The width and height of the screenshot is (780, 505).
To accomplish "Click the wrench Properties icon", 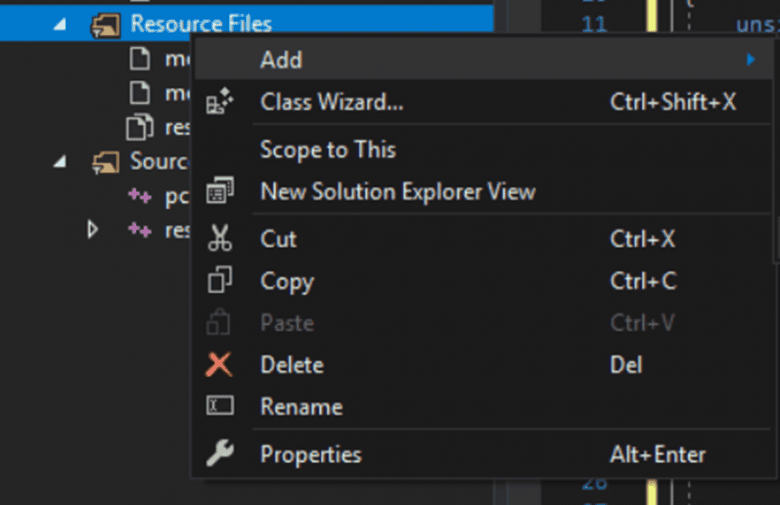I will tap(219, 454).
